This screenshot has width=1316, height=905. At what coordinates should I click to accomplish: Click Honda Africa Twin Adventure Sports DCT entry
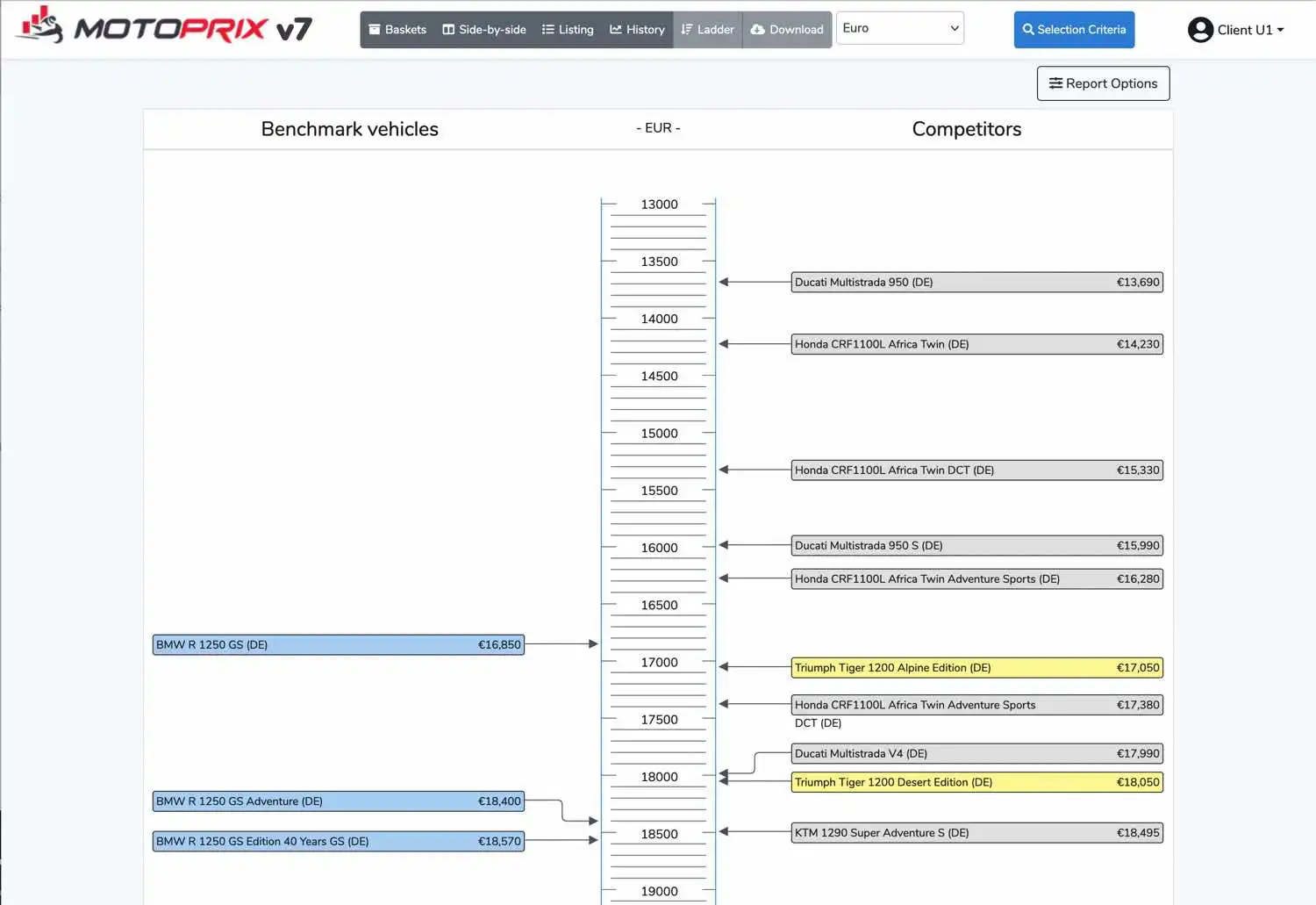pos(977,705)
